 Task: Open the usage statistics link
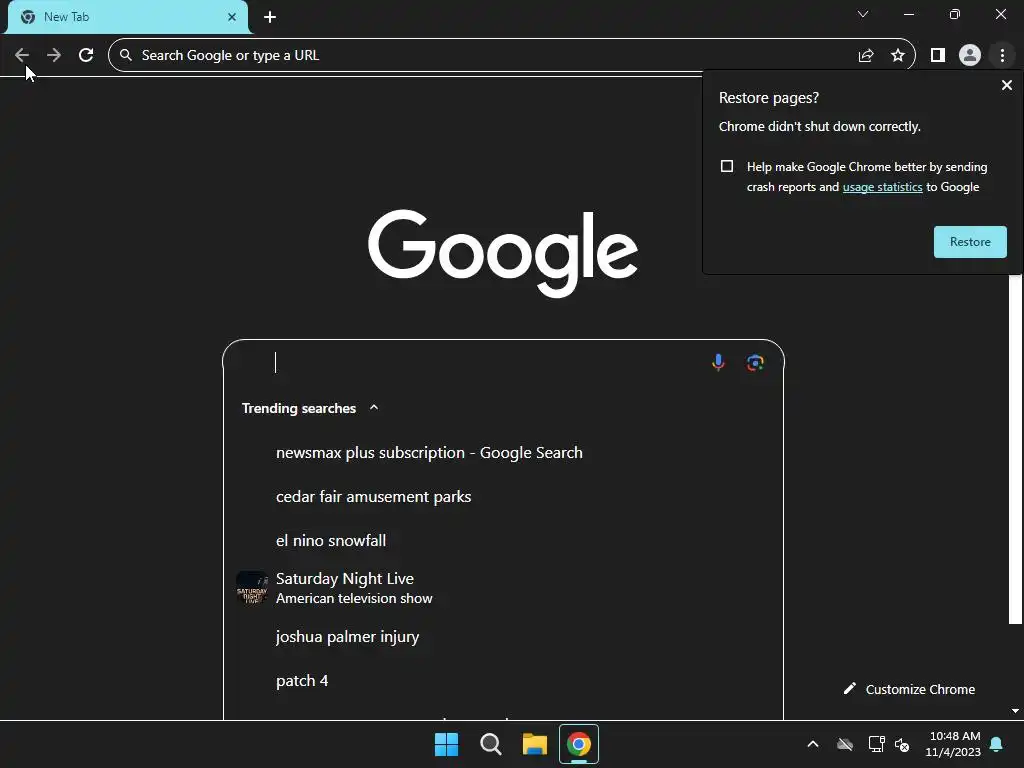click(x=882, y=187)
